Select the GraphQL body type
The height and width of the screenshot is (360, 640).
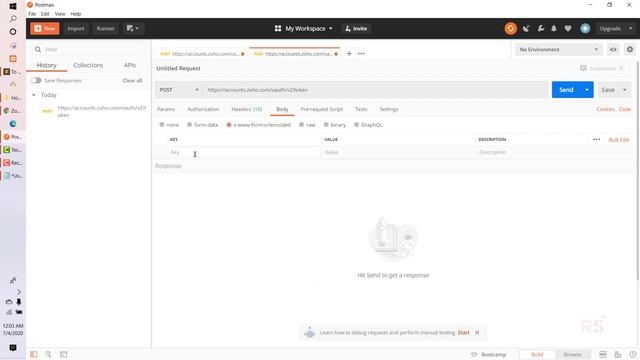tap(368, 125)
